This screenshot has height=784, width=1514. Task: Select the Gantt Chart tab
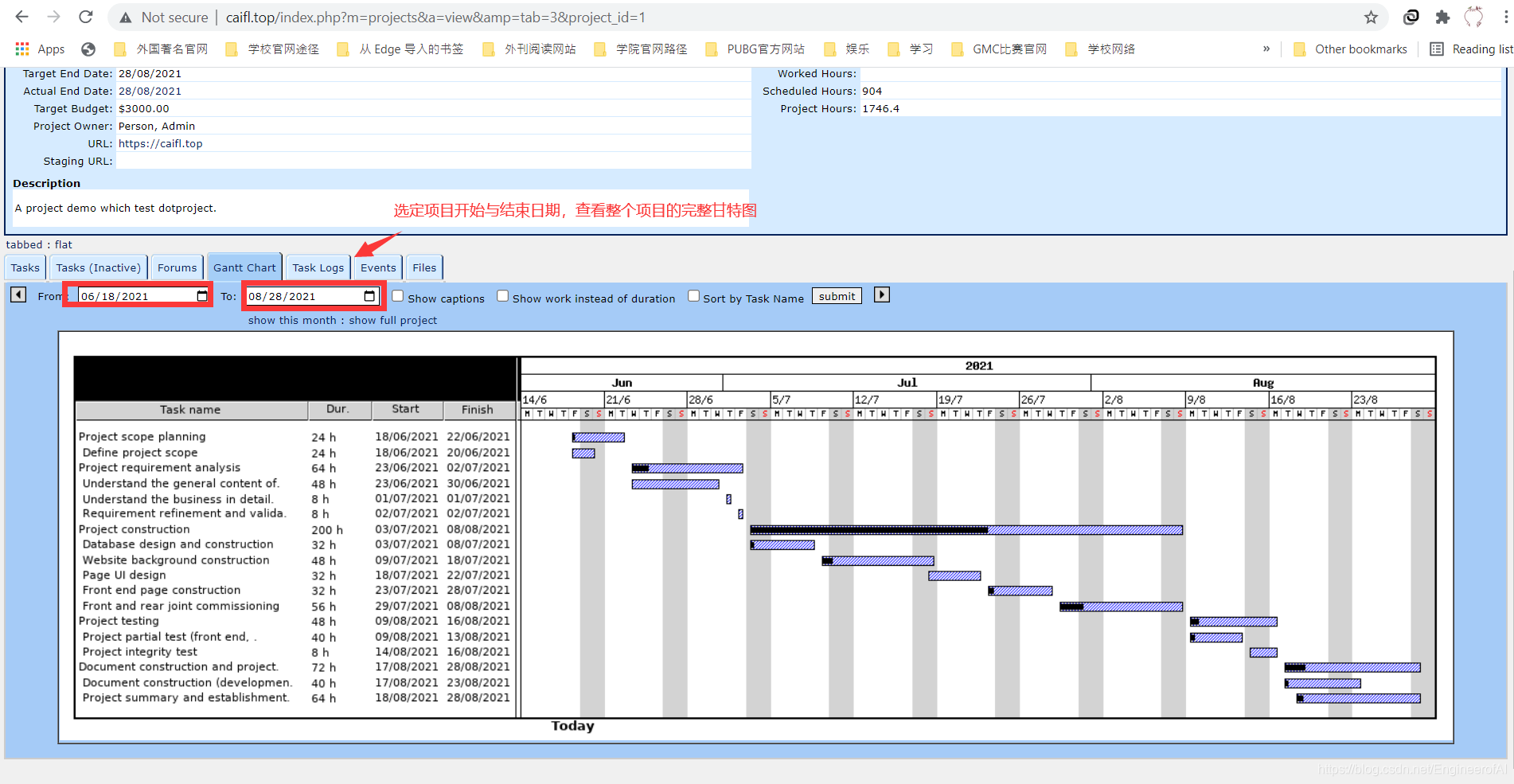coord(244,267)
